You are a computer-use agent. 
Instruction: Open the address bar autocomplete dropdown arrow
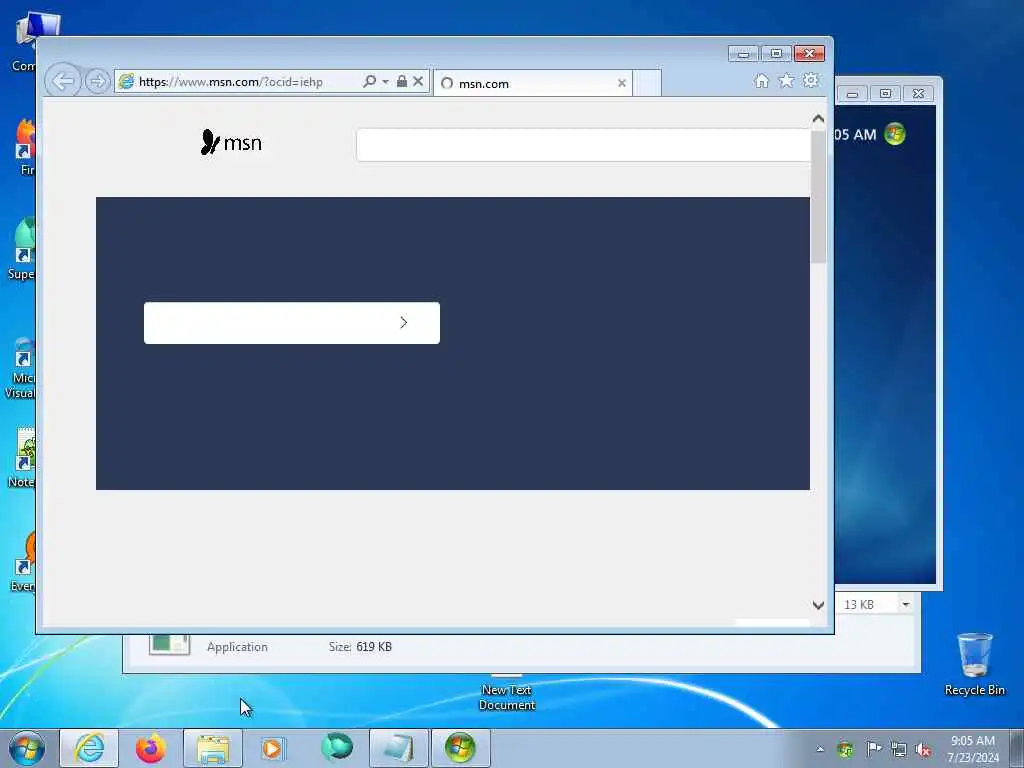click(385, 82)
